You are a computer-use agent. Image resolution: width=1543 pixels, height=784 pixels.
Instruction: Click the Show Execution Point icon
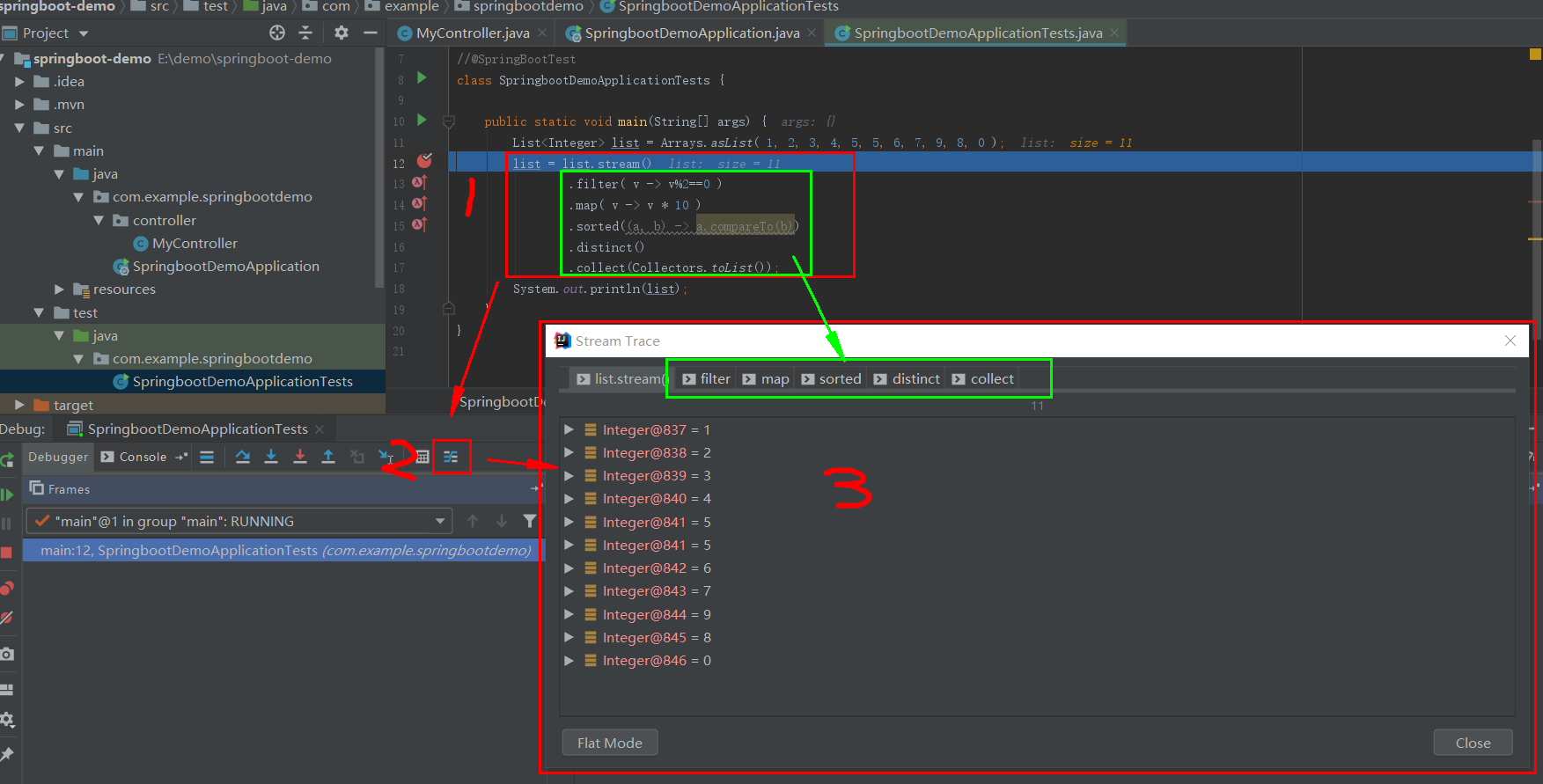coord(207,457)
